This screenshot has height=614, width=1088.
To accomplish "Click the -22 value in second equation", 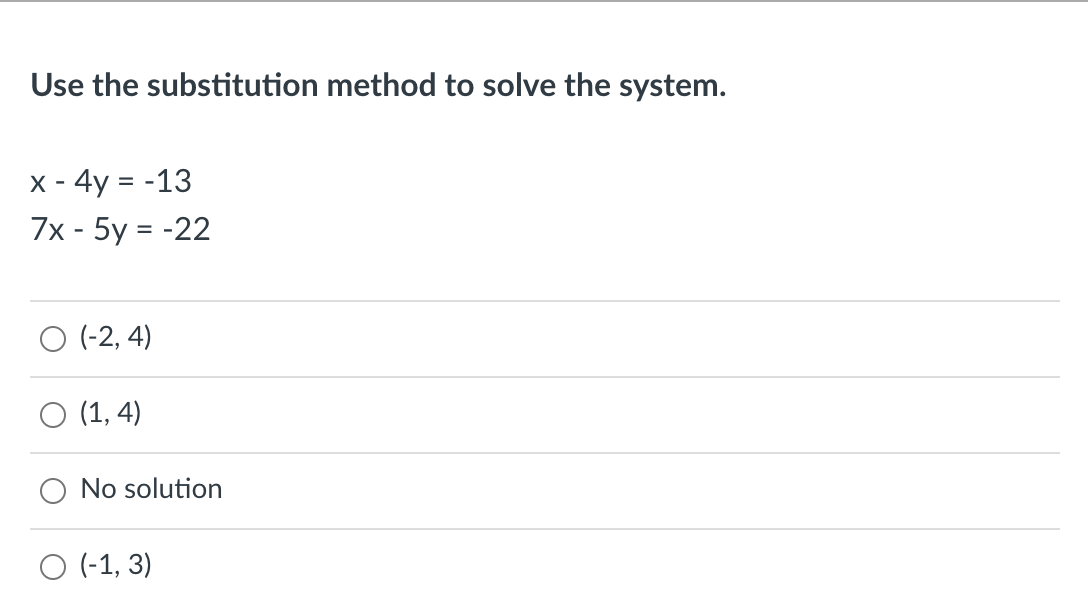I will 186,230.
